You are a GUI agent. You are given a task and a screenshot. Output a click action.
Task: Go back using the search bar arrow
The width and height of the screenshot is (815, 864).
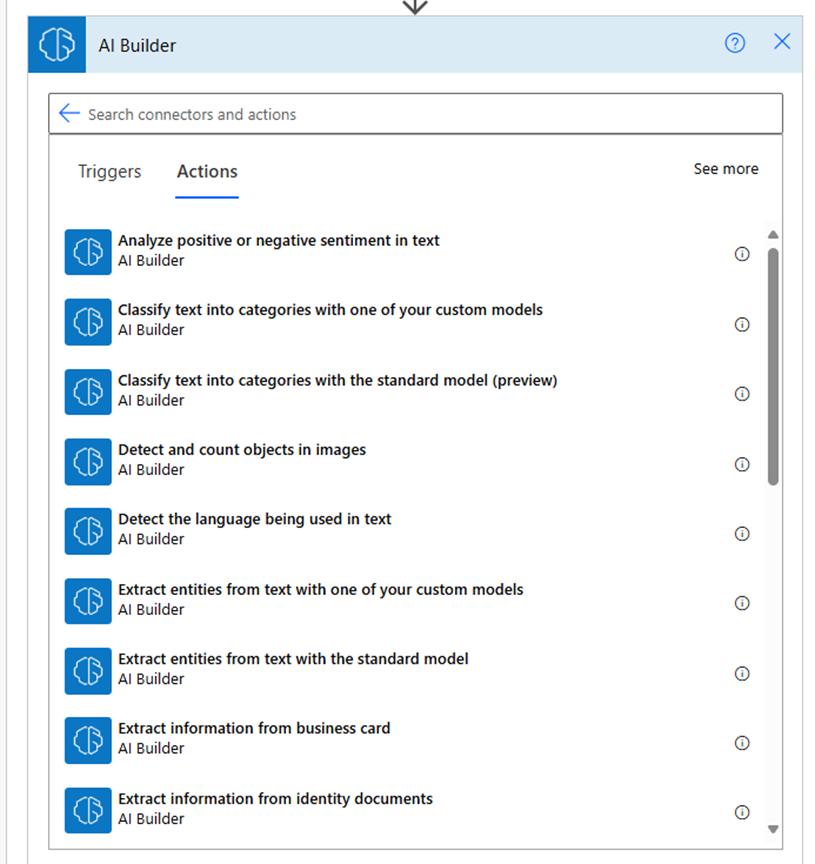pos(69,113)
